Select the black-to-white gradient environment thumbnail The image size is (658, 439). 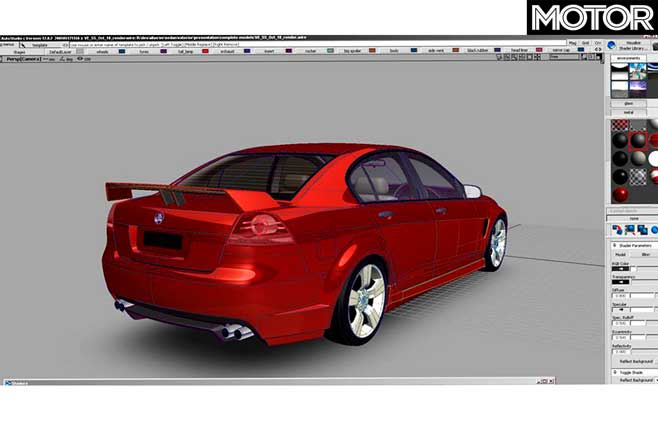point(620,72)
